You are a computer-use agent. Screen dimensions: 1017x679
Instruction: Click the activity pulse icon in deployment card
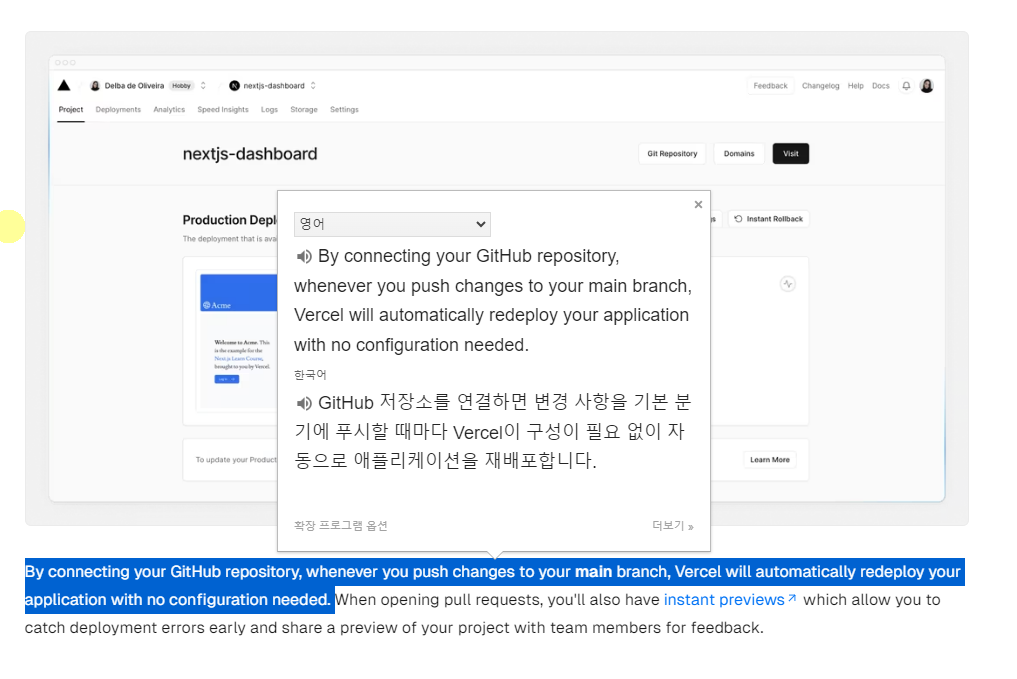[787, 284]
